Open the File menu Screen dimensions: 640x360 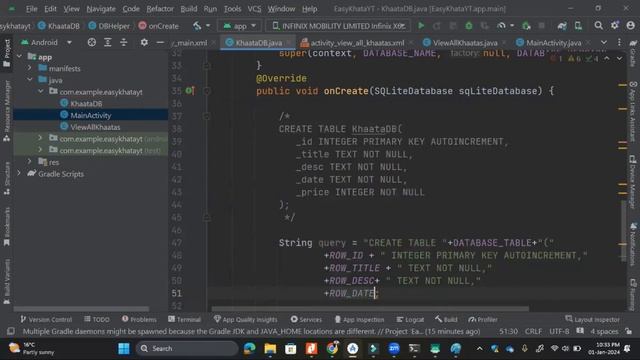point(31,9)
